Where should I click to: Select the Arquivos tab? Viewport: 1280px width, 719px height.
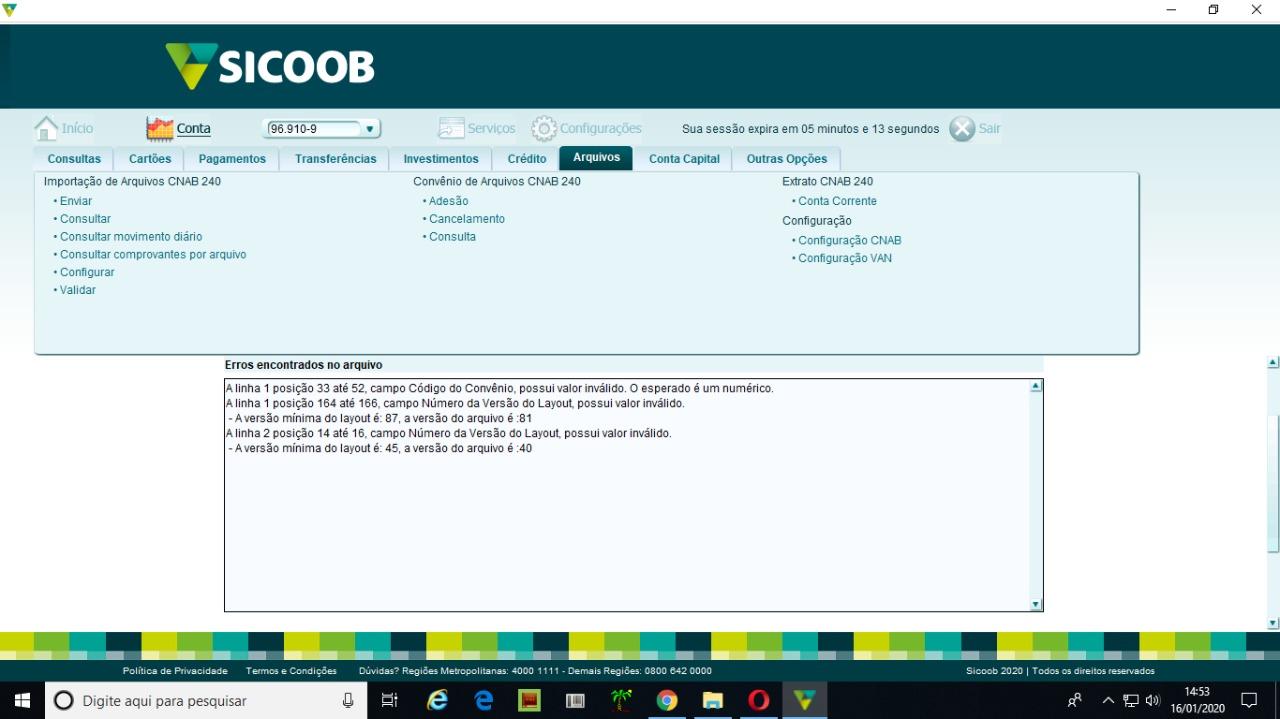(x=596, y=158)
